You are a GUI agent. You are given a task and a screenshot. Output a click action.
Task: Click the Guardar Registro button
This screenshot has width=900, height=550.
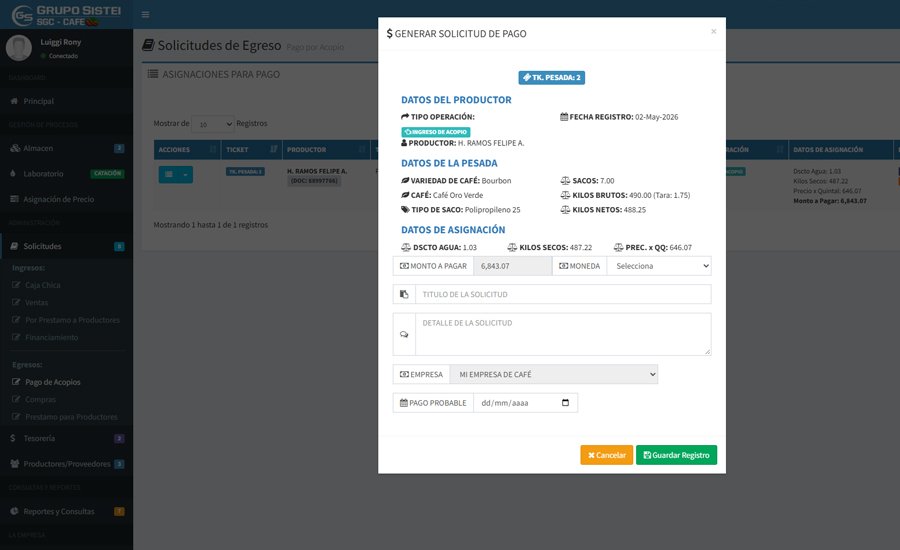tap(676, 455)
